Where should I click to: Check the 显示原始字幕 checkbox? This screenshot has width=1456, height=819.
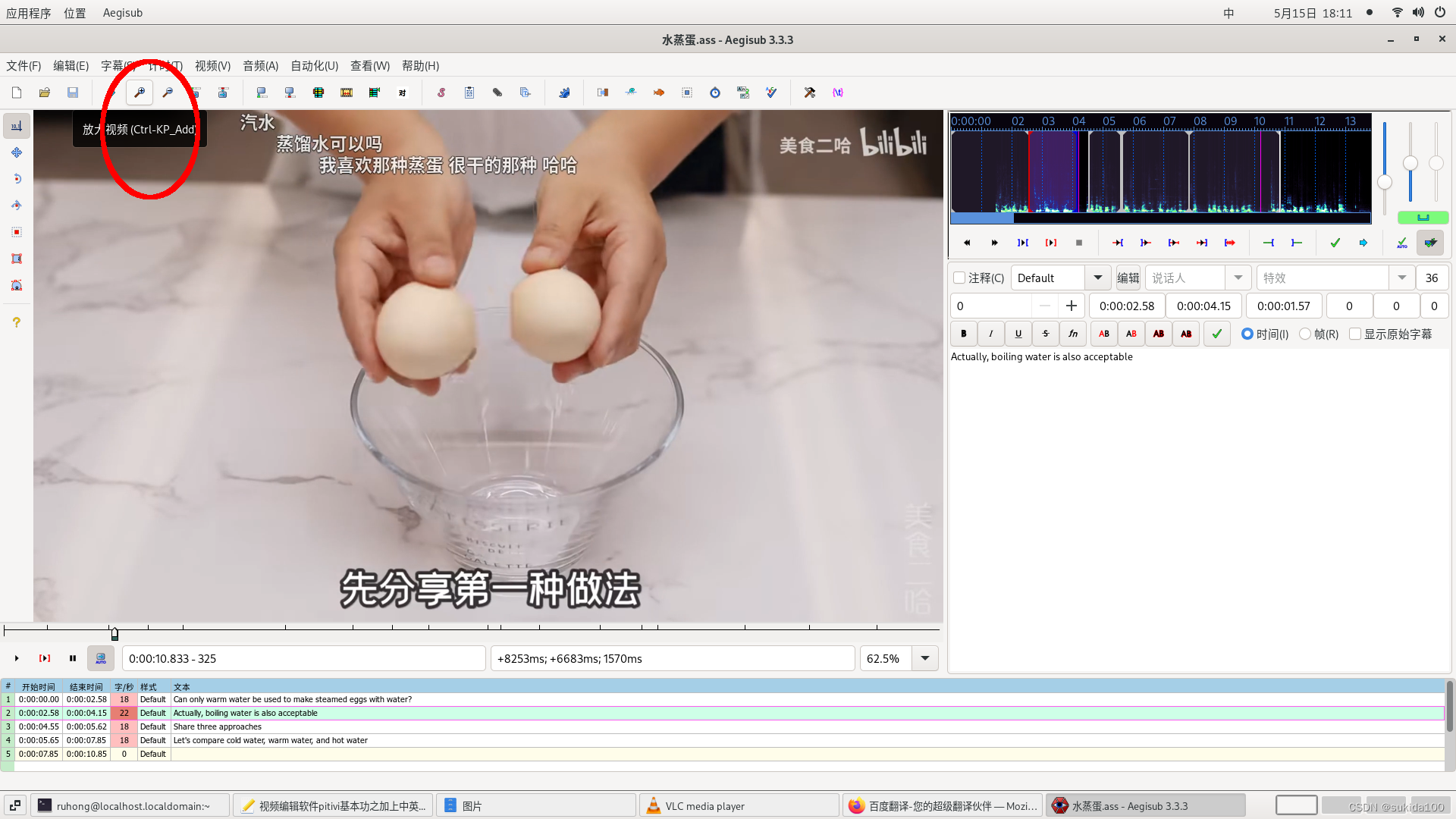point(1355,334)
